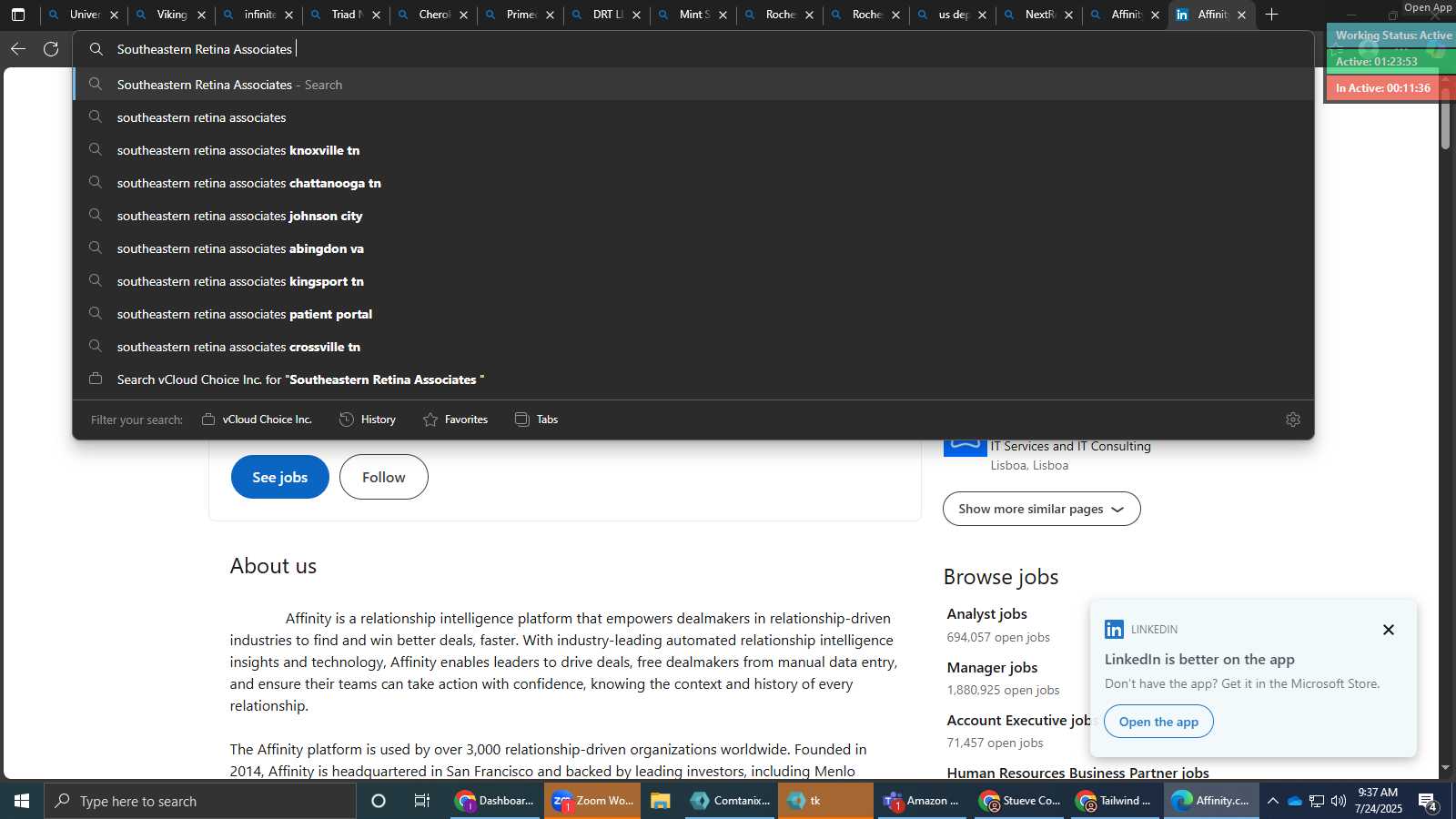The image size is (1456, 819).
Task: Select suggestion crossville tn
Action: click(693, 347)
